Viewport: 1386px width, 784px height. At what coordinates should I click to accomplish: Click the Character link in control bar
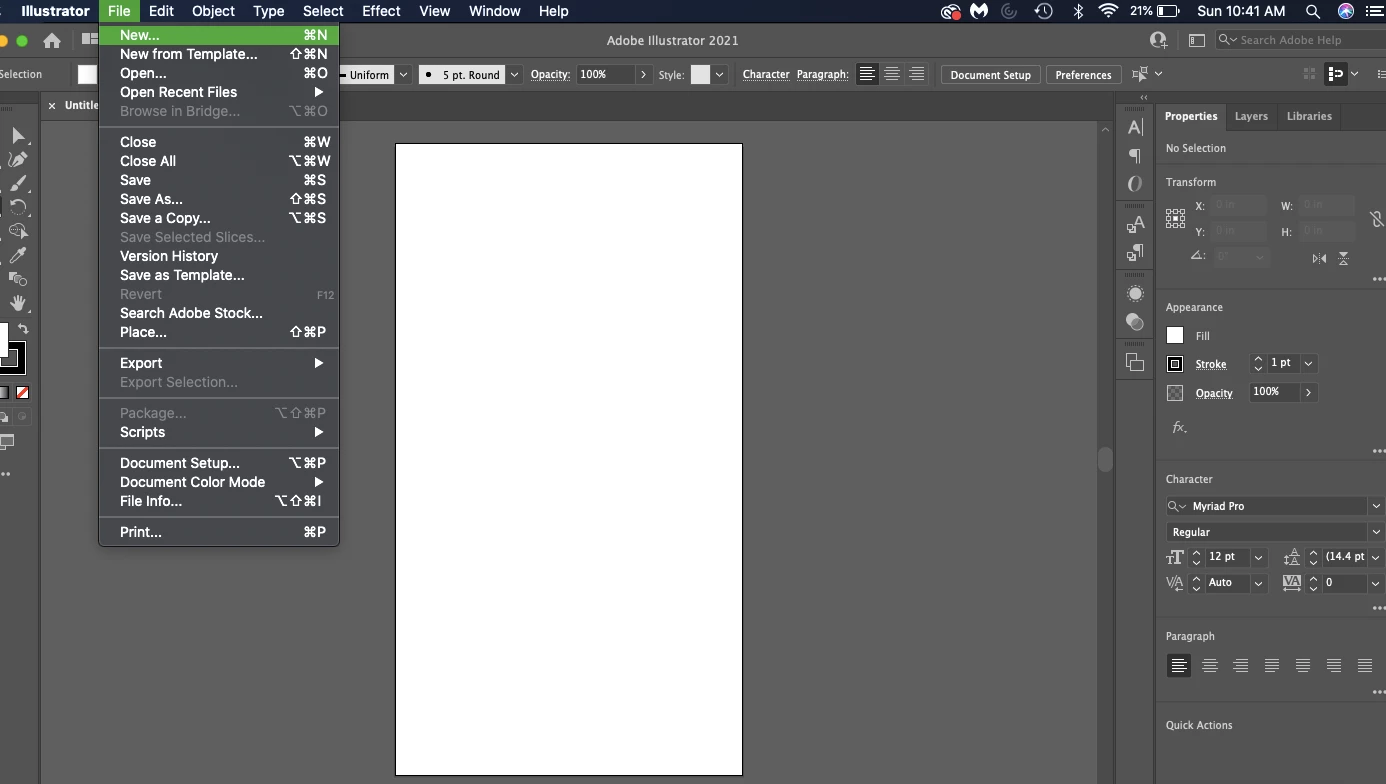pos(766,74)
